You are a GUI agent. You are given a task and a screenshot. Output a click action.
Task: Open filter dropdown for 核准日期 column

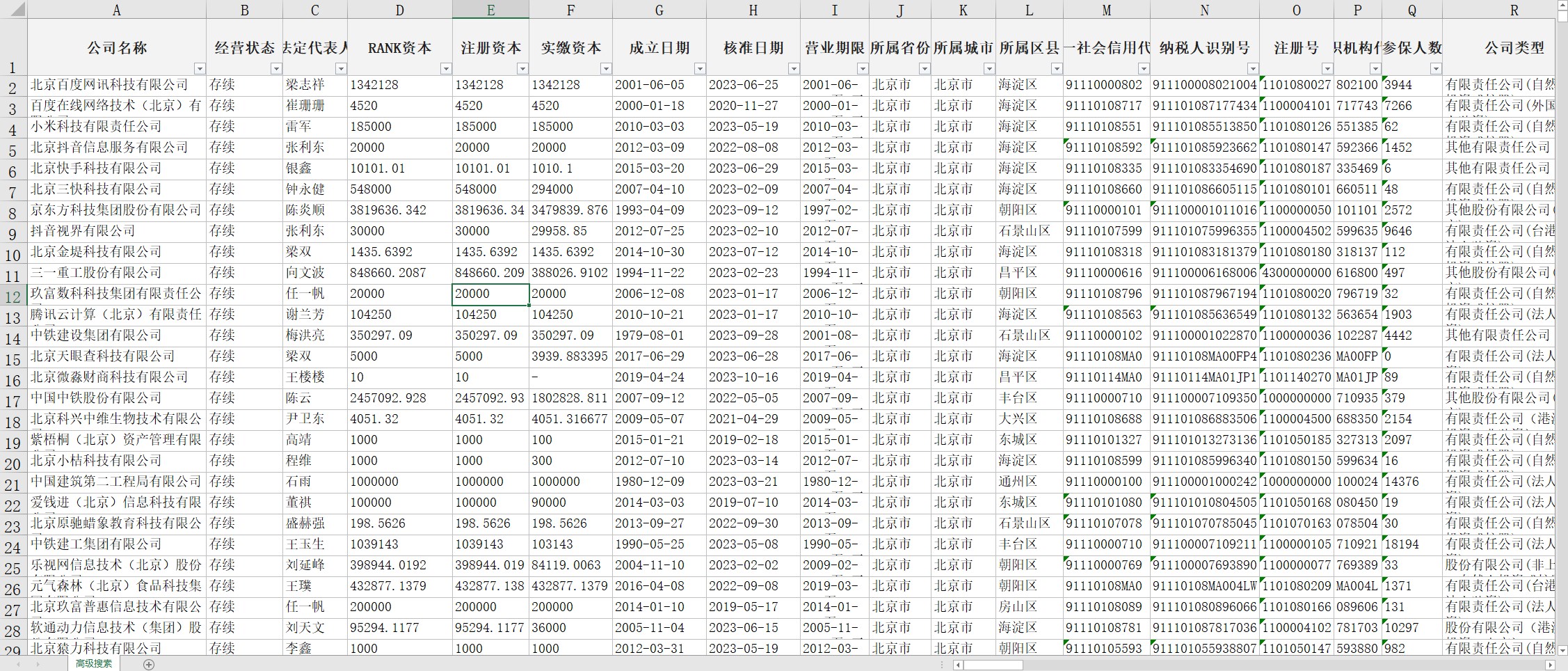point(794,68)
